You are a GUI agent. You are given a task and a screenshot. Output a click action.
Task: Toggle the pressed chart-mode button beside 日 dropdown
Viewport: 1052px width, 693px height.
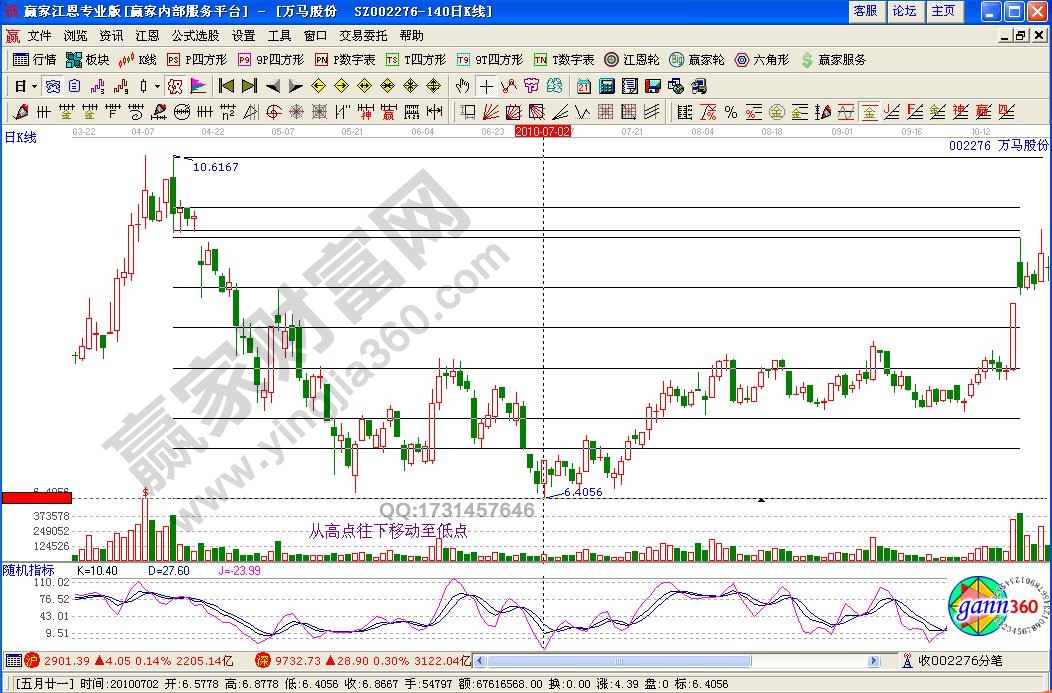52,86
